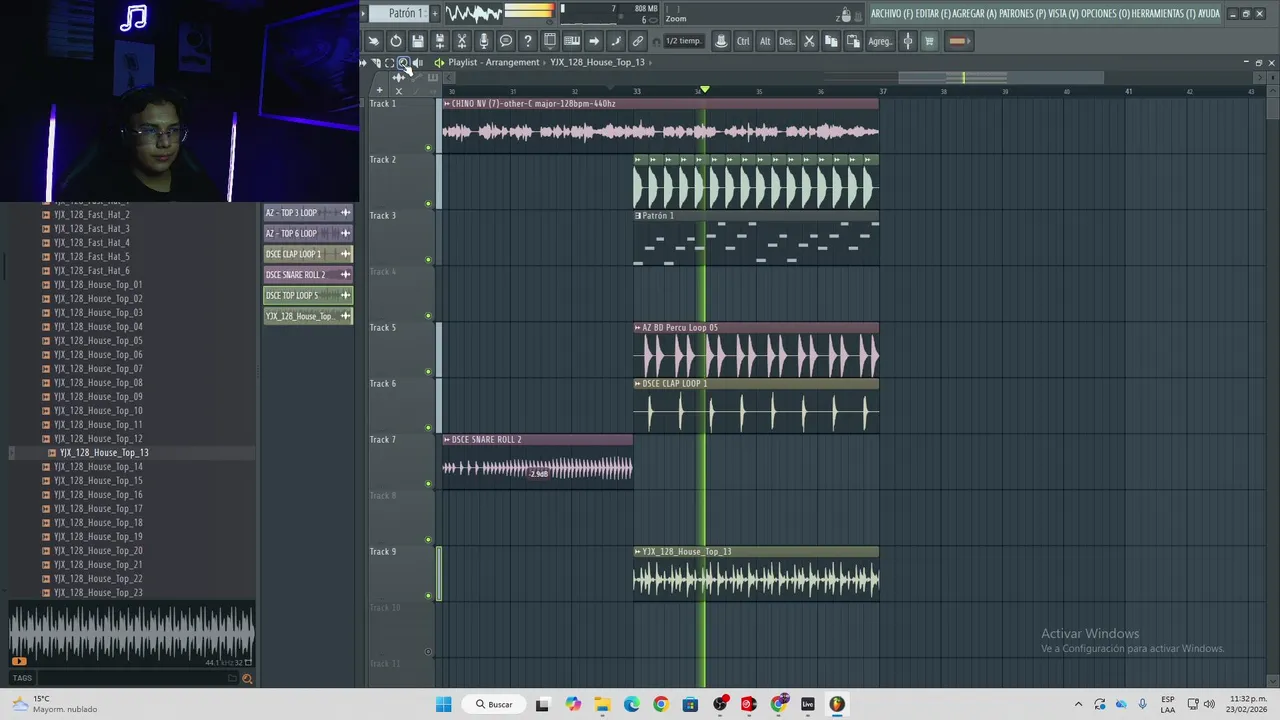Click the hat icon next to Ctrl
1280x720 pixels.
[721, 41]
